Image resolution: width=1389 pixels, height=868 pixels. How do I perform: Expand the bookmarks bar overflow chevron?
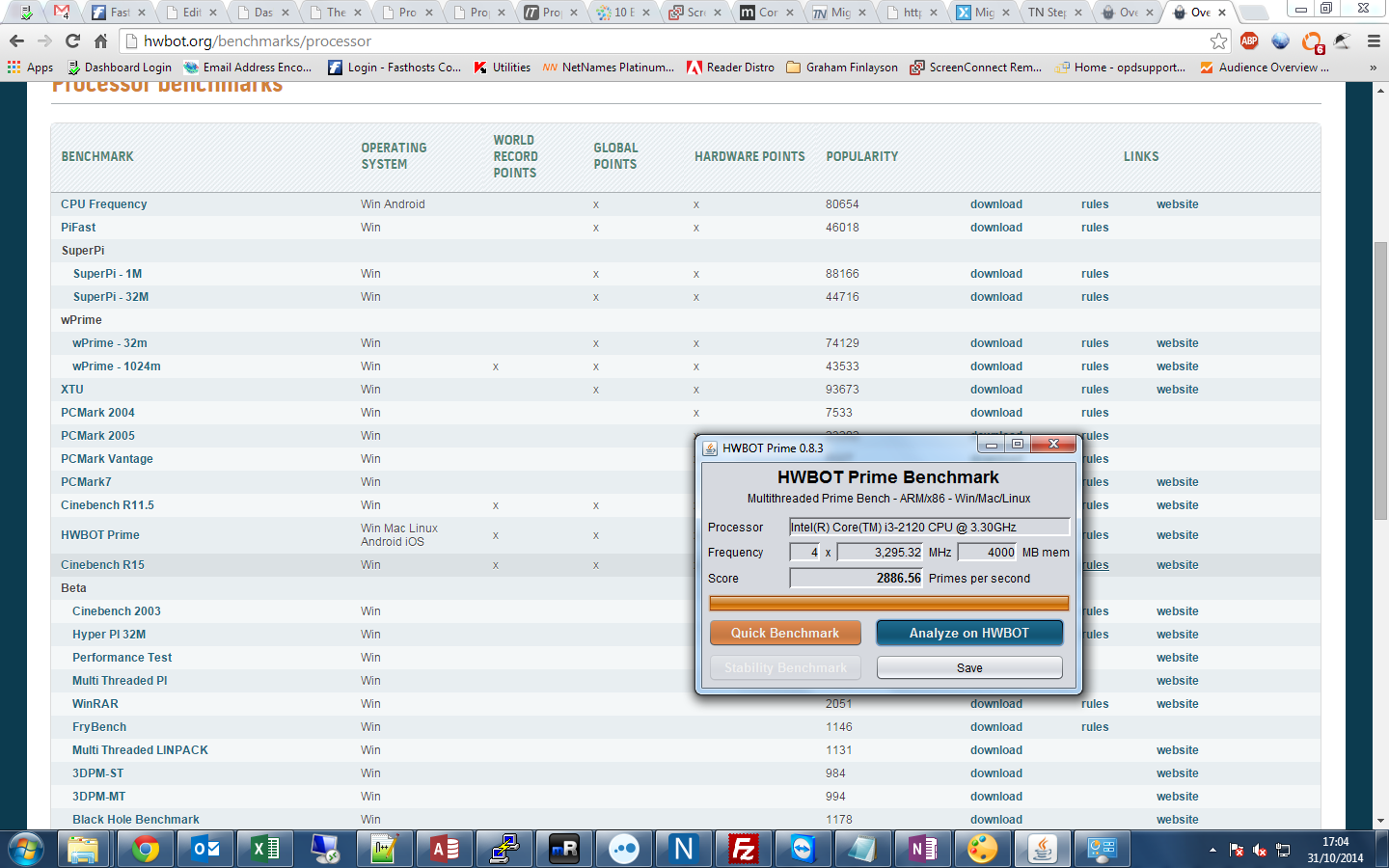coord(1373,68)
